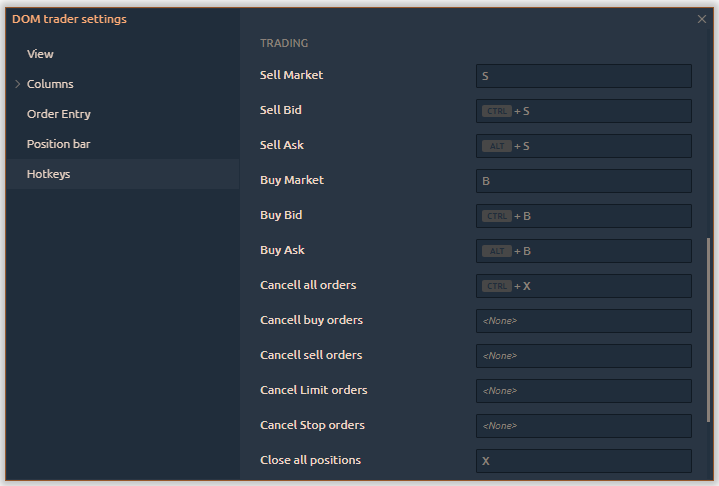Expand the Columns tree arrow
719x486 pixels.
(x=18, y=84)
